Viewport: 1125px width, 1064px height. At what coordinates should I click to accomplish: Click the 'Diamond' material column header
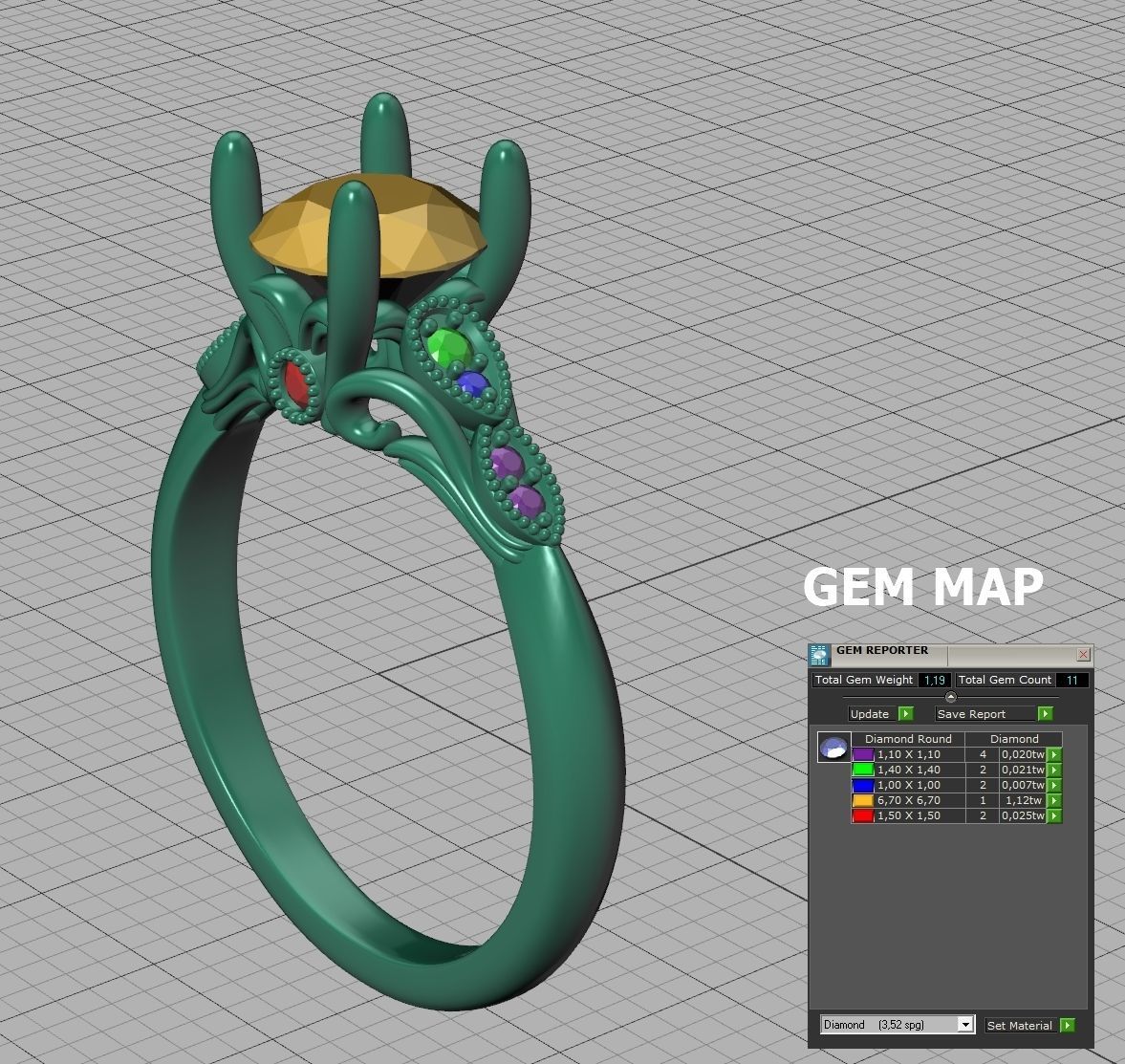(x=1014, y=739)
